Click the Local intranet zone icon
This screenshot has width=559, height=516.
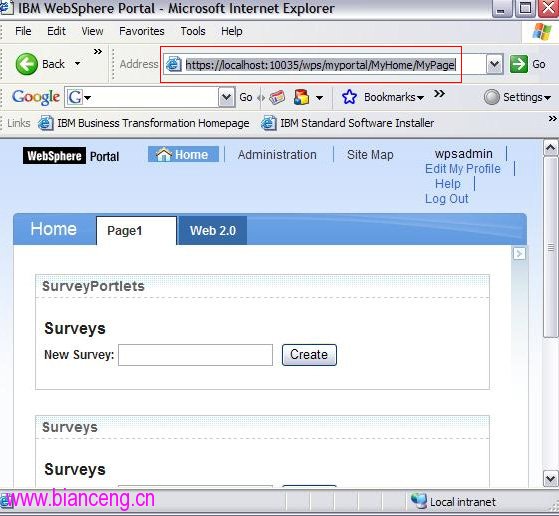point(419,501)
